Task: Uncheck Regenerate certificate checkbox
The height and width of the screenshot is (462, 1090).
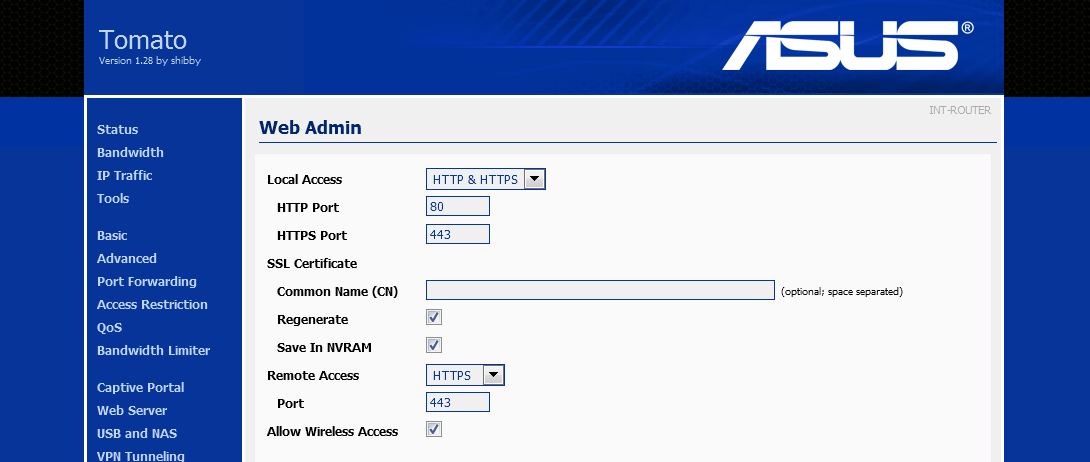Action: tap(434, 317)
